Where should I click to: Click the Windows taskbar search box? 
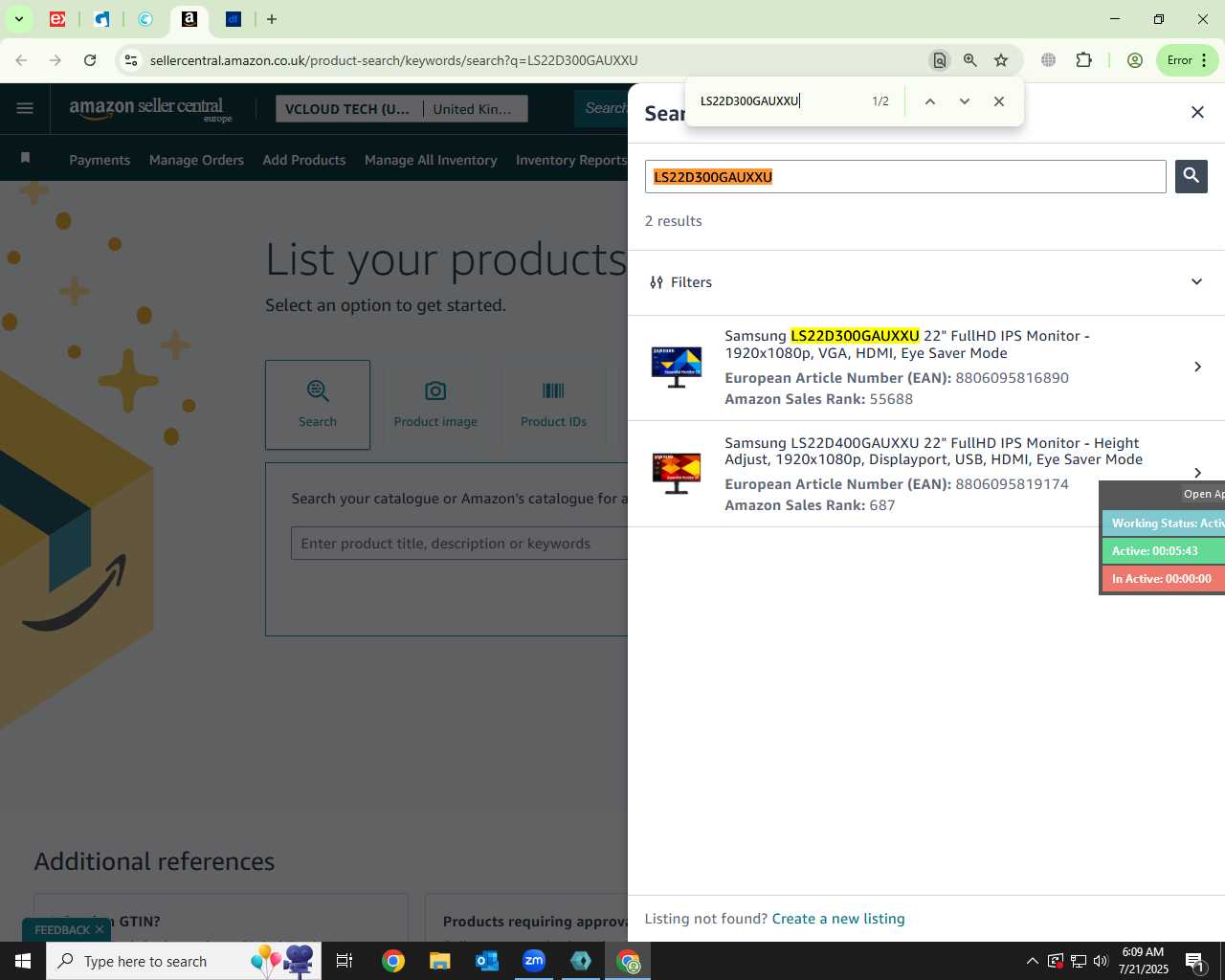[184, 961]
